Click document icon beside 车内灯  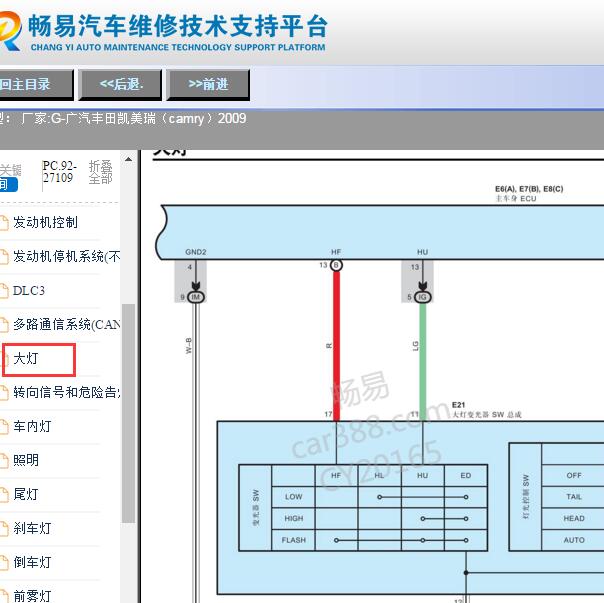pos(4,427)
